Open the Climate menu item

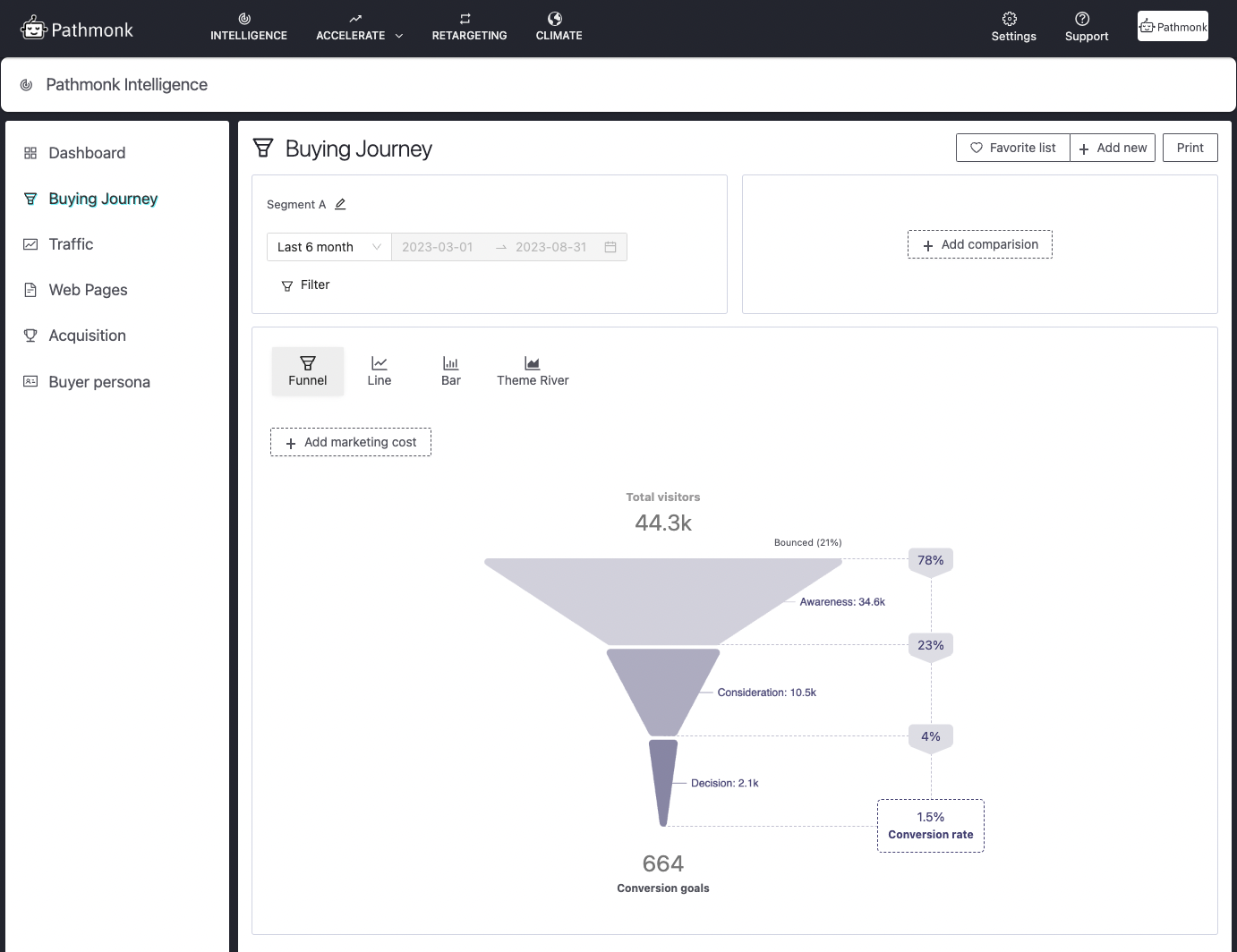558,27
